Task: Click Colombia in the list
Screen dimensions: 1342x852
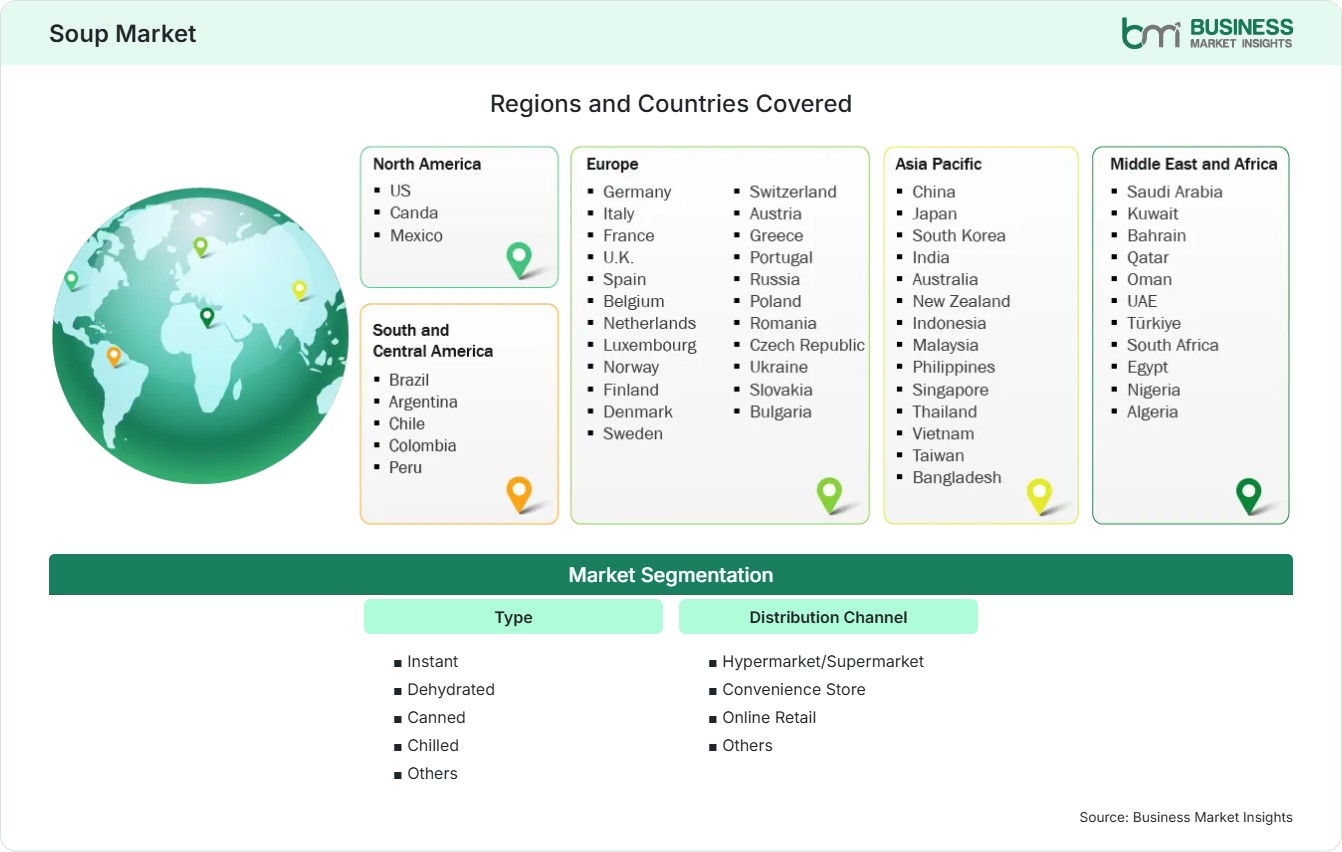Action: 422,446
